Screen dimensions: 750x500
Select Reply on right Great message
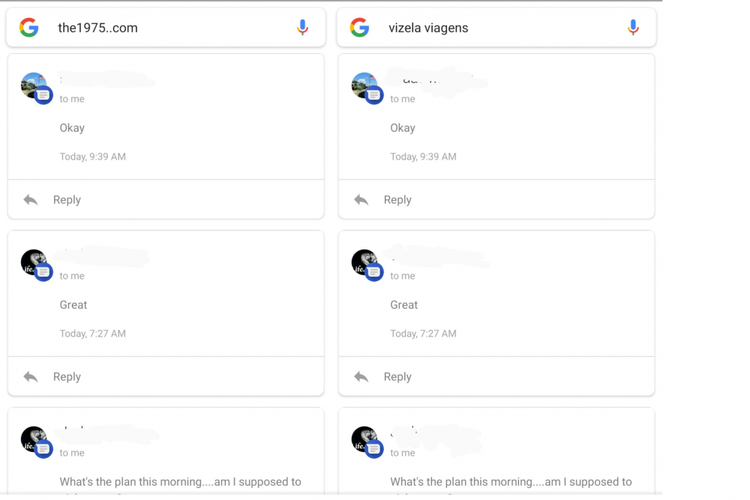(x=397, y=377)
